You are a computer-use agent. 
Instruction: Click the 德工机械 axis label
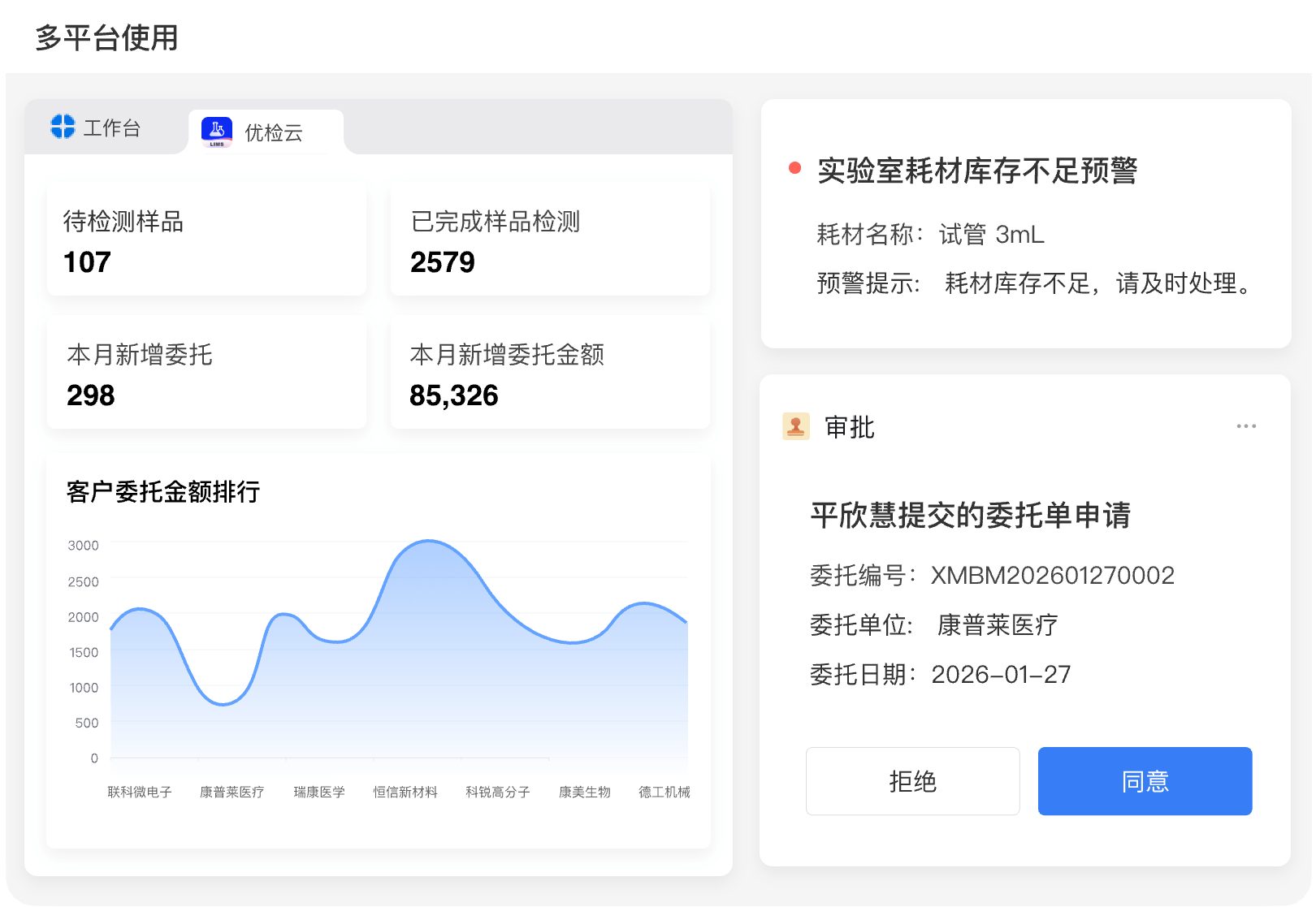664,792
